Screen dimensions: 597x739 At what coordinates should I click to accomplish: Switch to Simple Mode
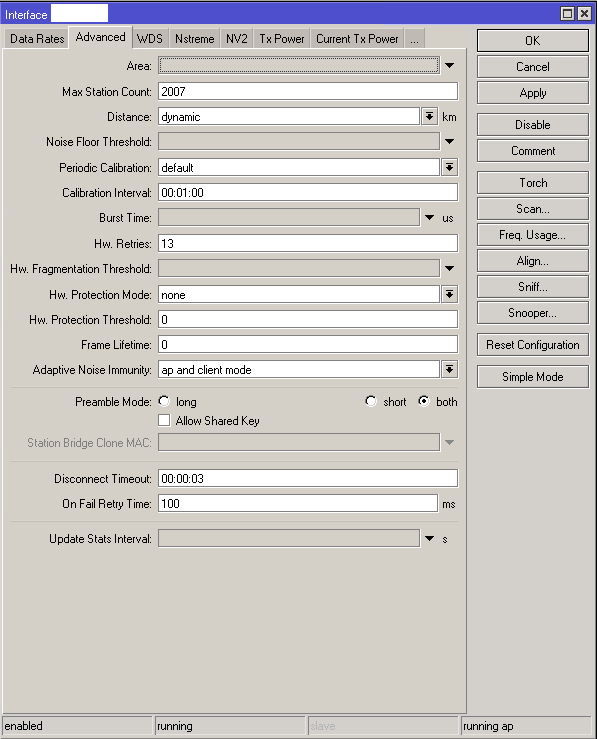pos(532,377)
